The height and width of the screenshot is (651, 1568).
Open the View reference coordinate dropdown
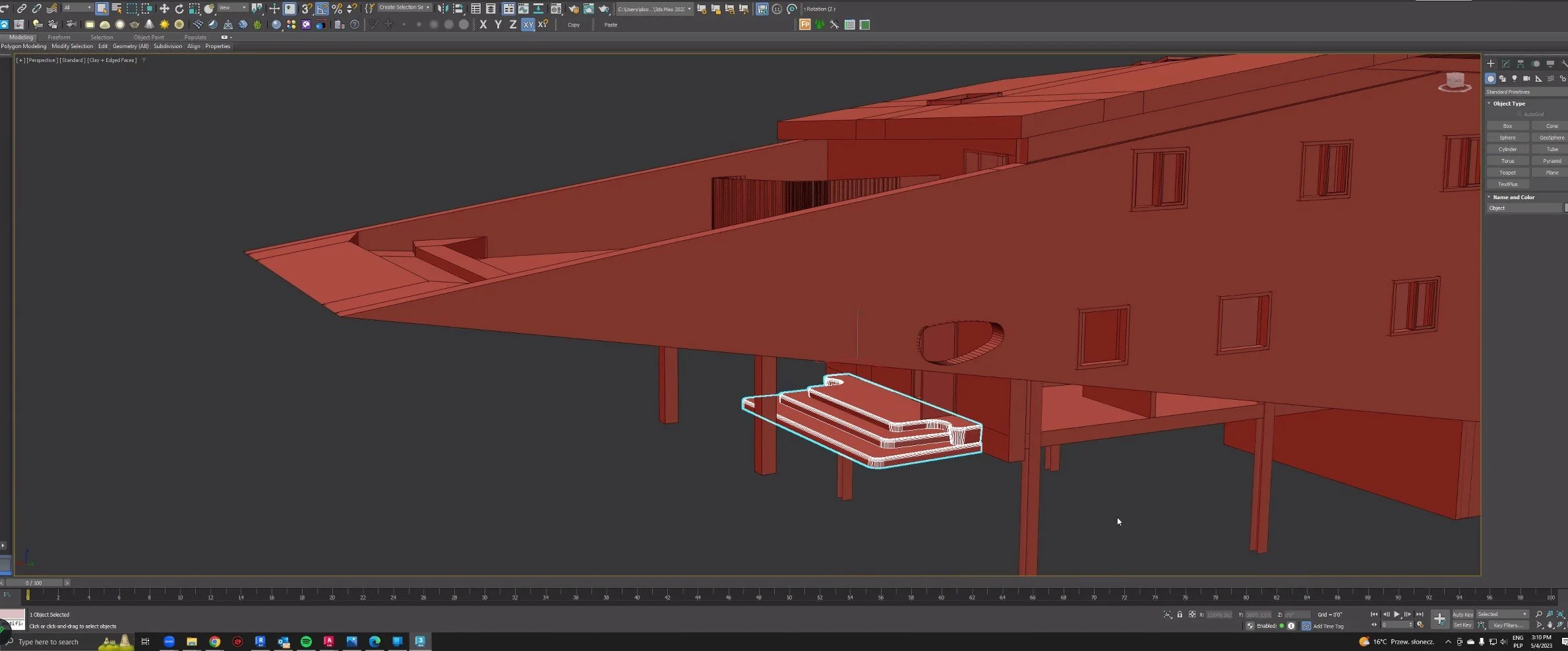233,8
